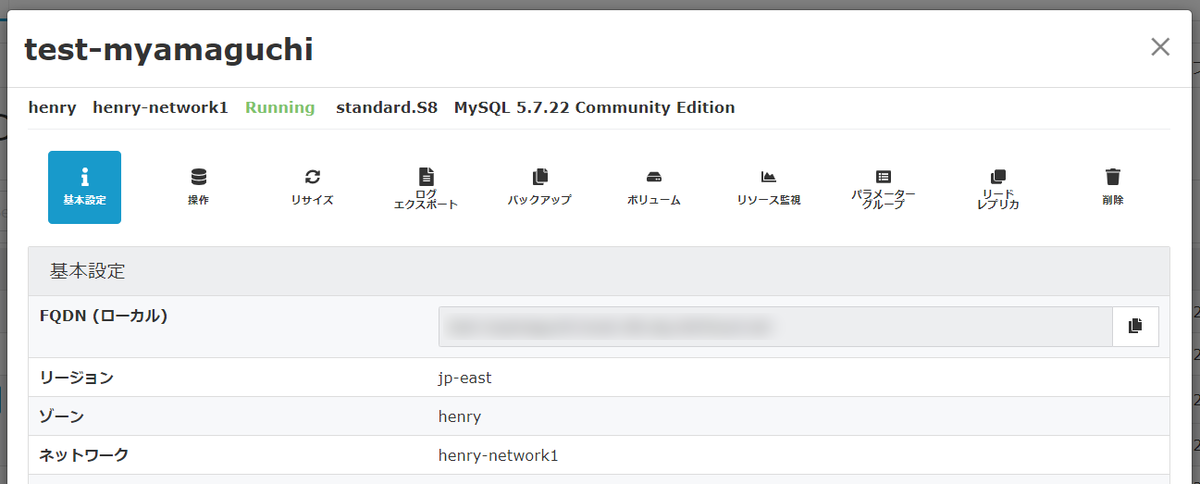This screenshot has width=1200, height=484.
Task: Click the blurred FQDN (ローカル) field
Action: (775, 326)
